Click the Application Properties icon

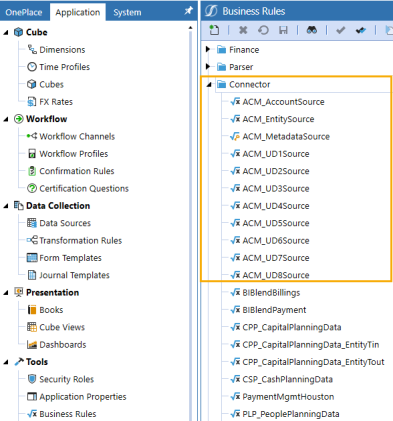point(32,396)
